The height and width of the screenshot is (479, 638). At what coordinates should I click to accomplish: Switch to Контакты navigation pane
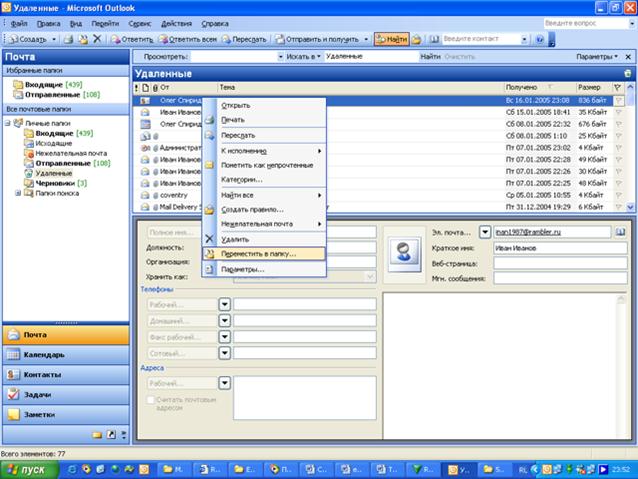pos(66,375)
